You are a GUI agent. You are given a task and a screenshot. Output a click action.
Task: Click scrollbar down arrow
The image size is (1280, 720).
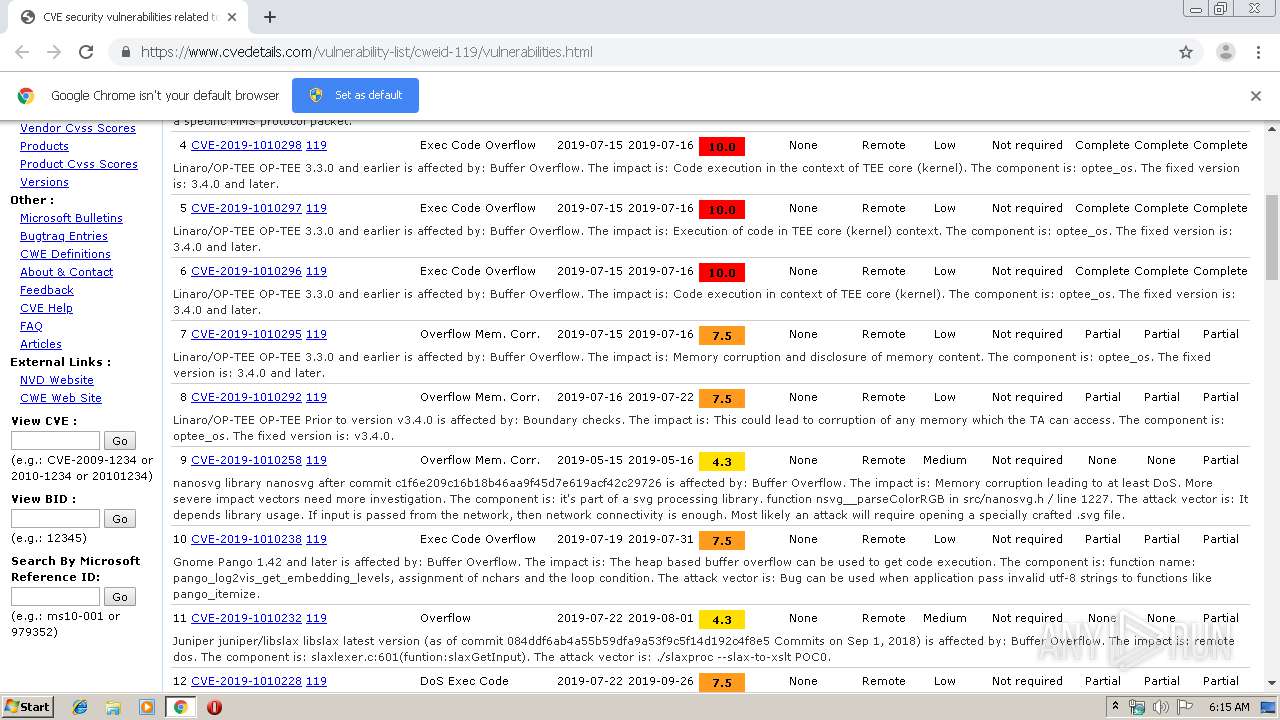coord(1272,683)
